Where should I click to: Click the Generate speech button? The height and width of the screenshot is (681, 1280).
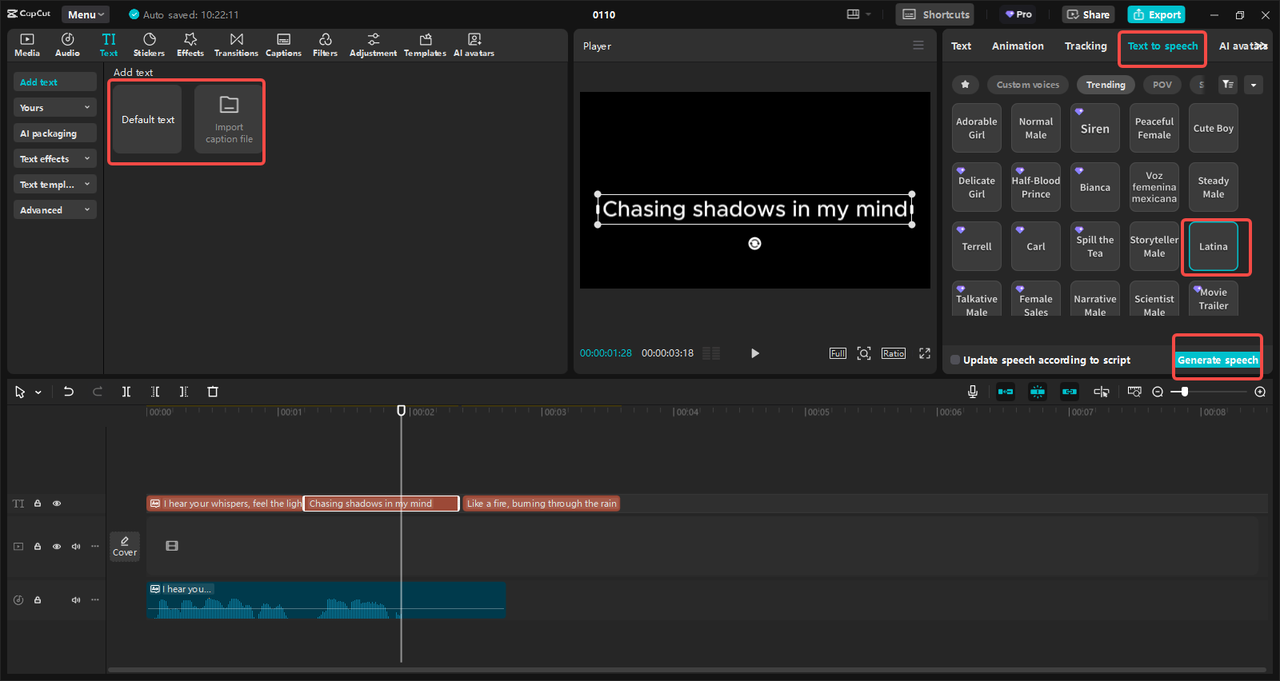1217,360
